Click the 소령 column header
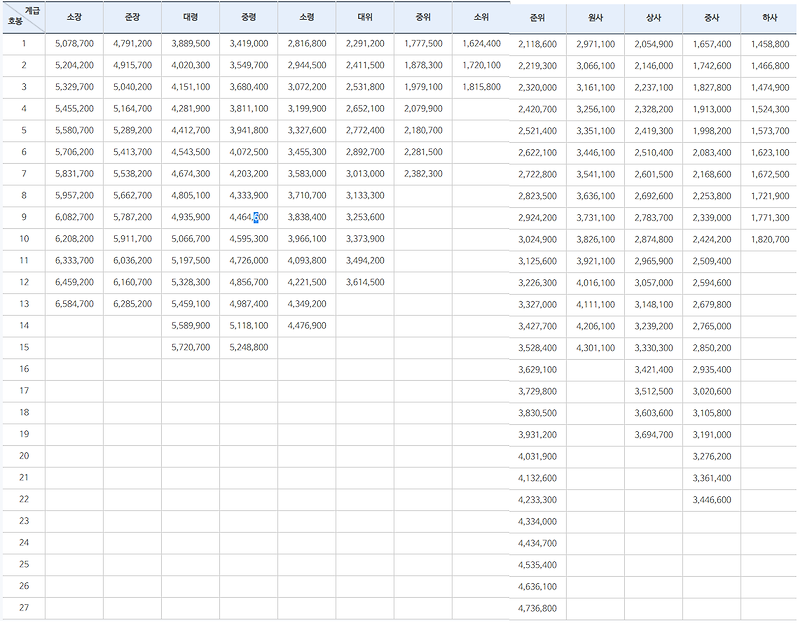Image resolution: width=800 pixels, height=623 pixels. pyautogui.click(x=307, y=17)
